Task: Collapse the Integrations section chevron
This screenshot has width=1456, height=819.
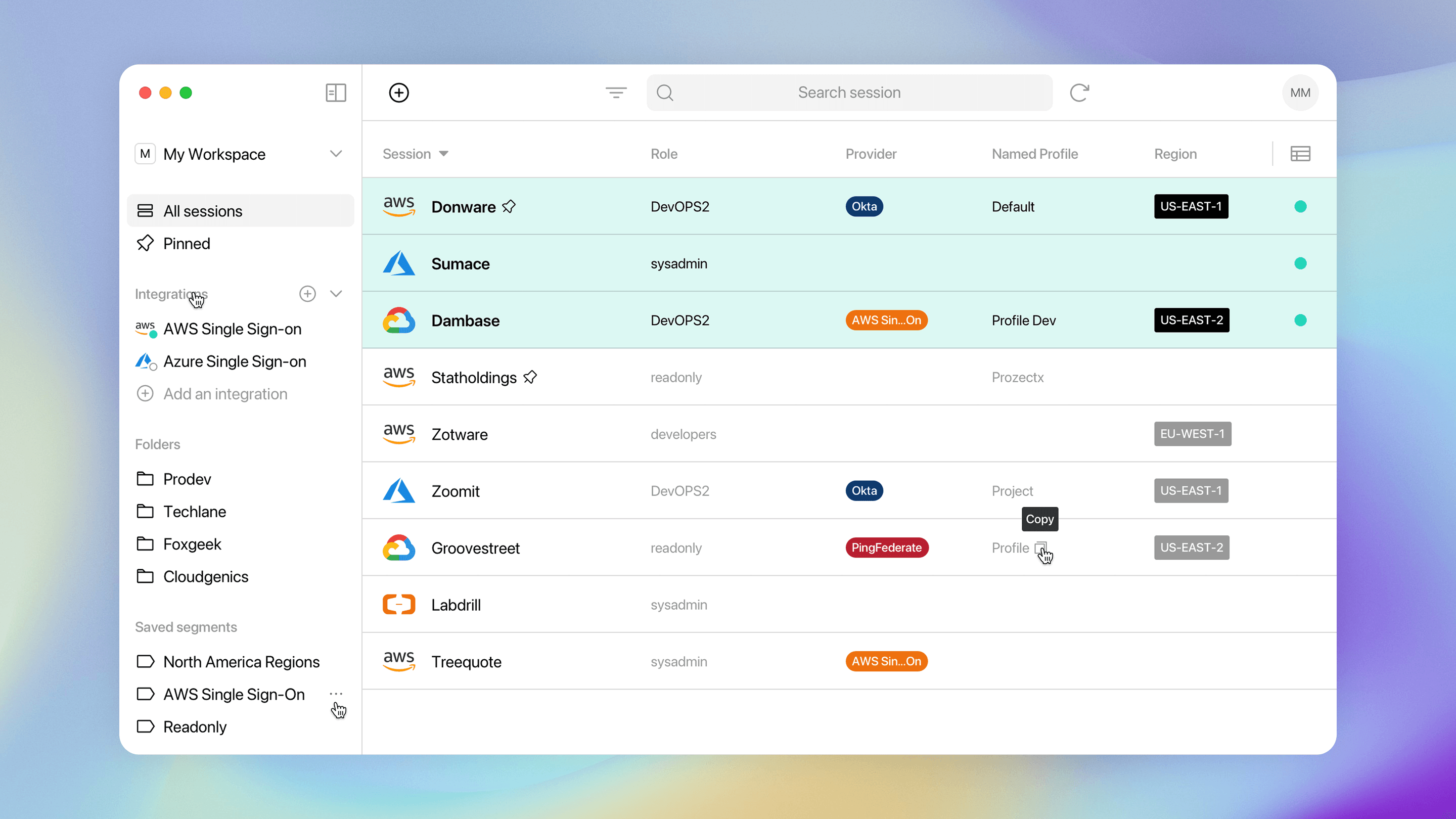Action: (336, 293)
